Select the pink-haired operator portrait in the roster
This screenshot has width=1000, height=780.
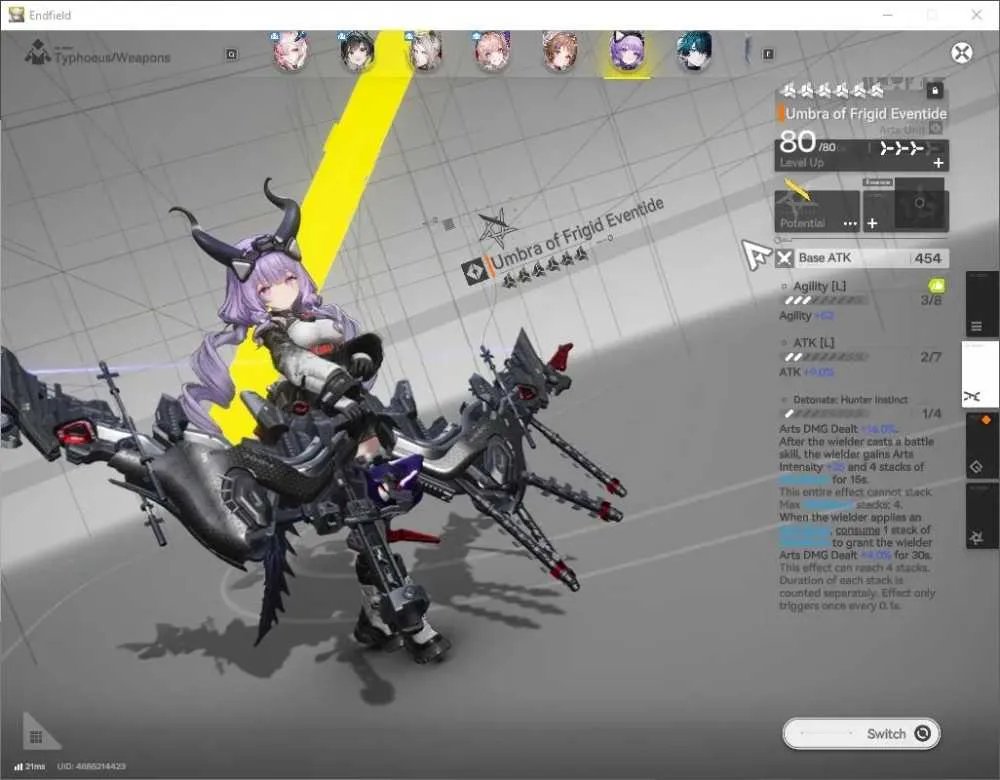pos(291,51)
